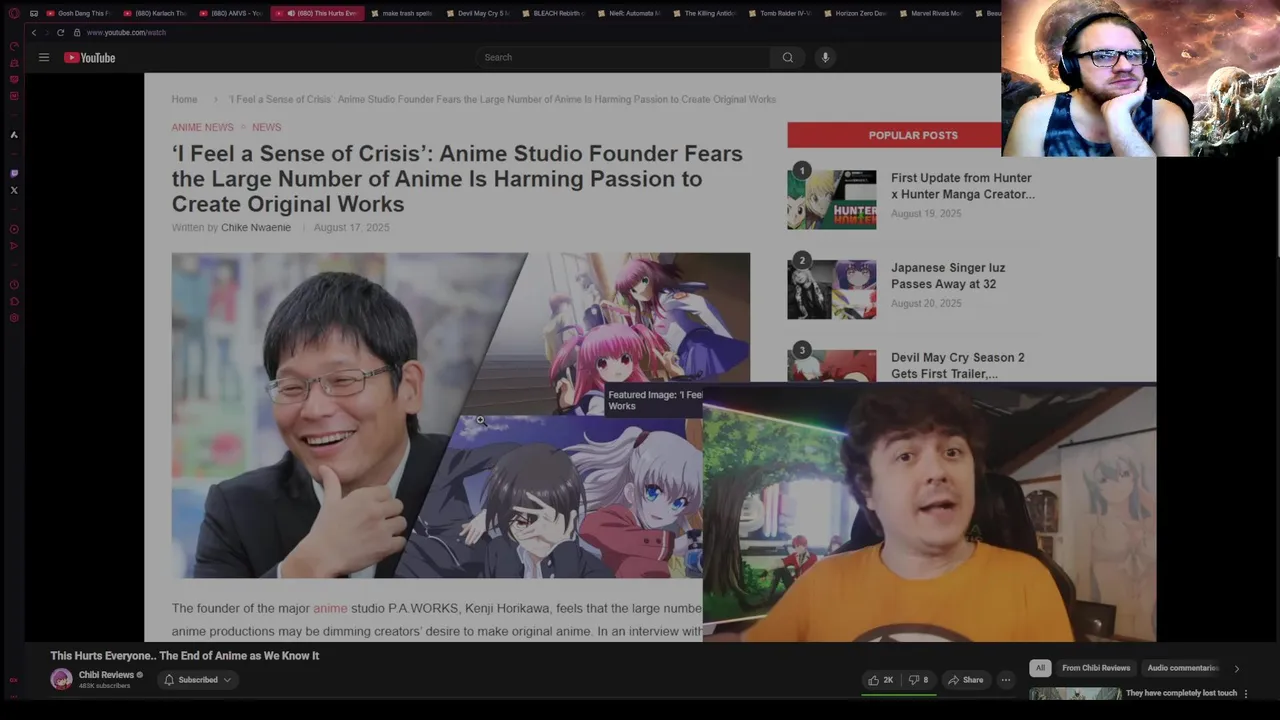1280x720 pixels.
Task: Click the 'They have completely lost touch' thumbnail
Action: tap(1075, 694)
